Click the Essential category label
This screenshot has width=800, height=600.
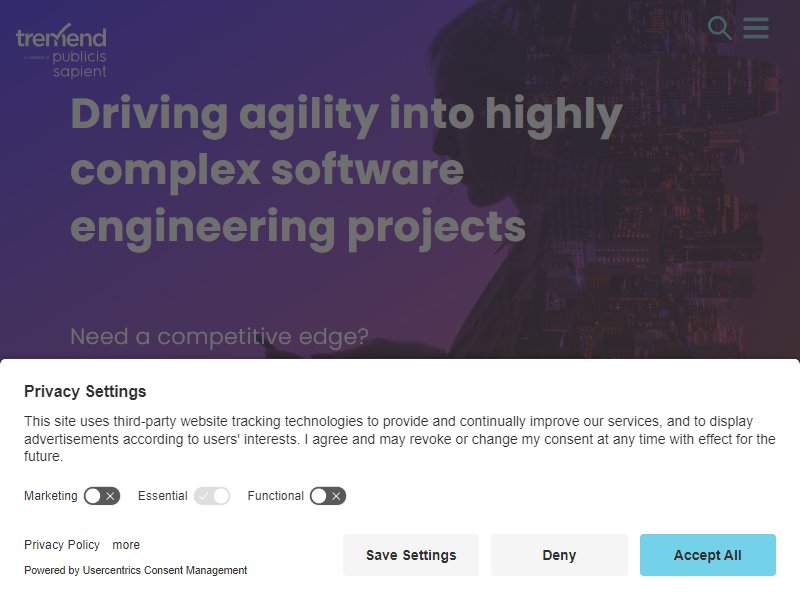pos(163,496)
